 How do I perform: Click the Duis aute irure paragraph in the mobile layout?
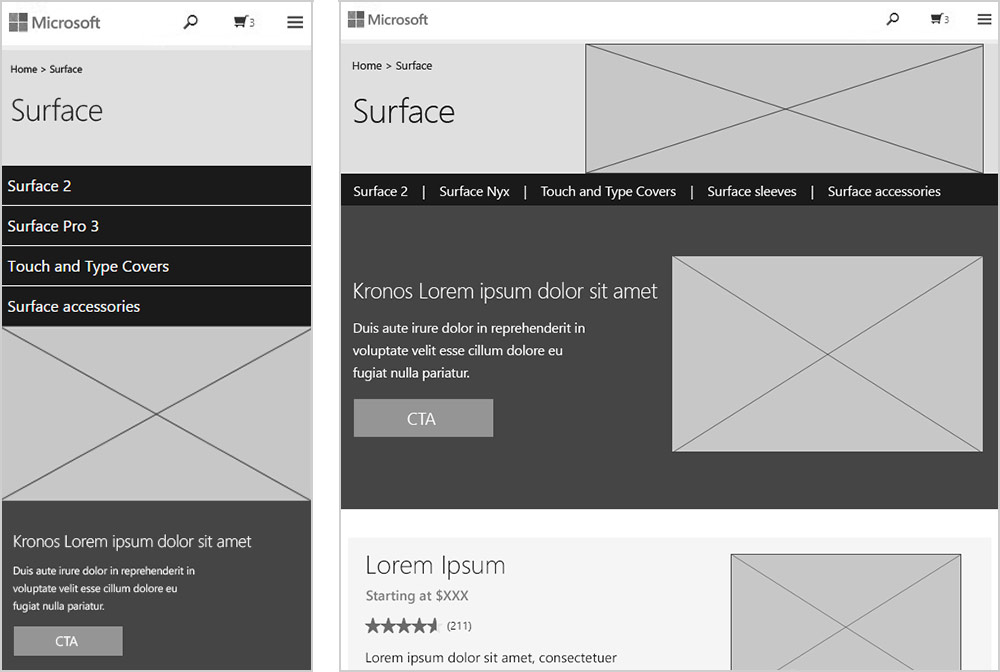[104, 588]
